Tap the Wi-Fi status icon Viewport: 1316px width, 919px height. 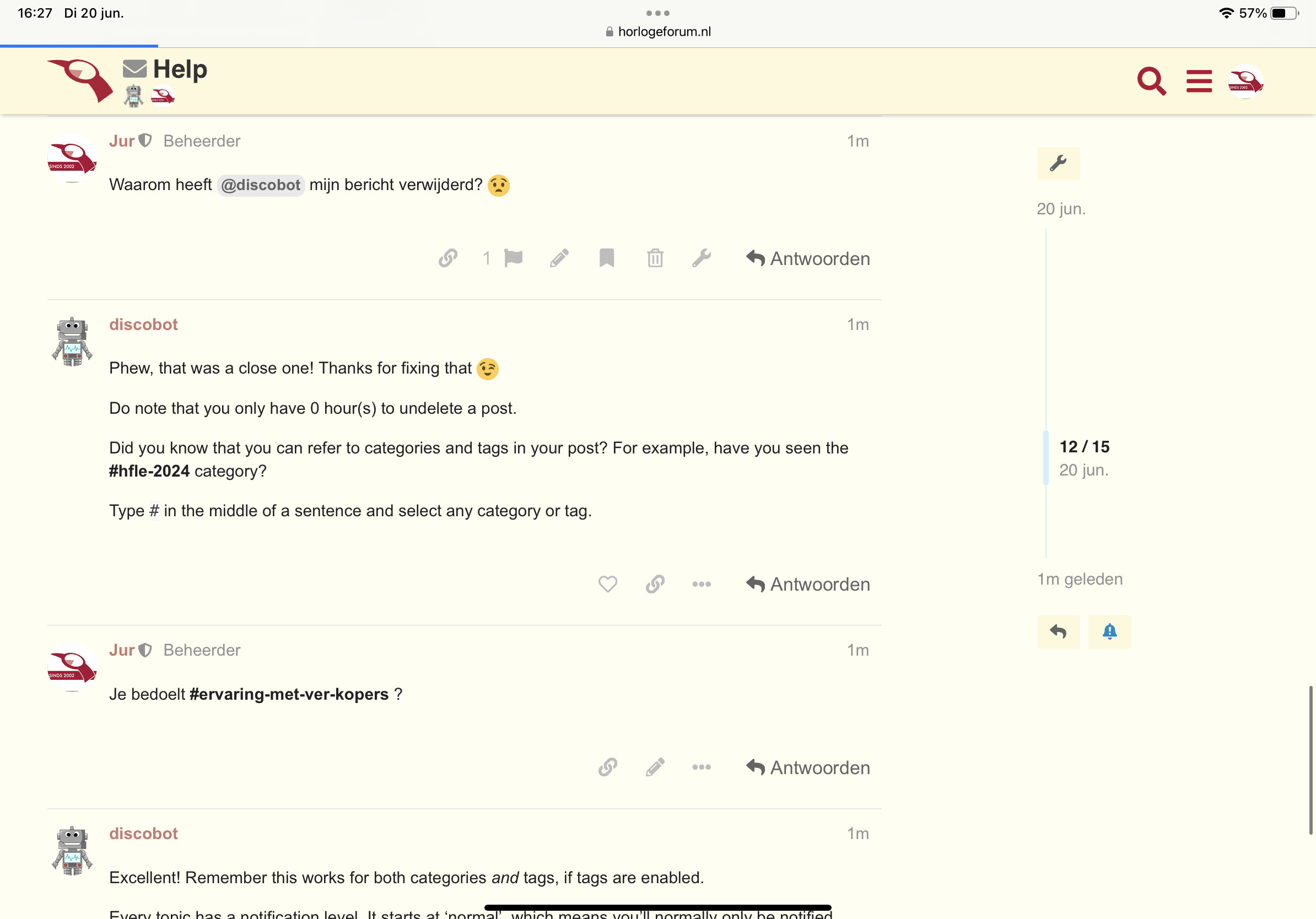tap(1226, 13)
